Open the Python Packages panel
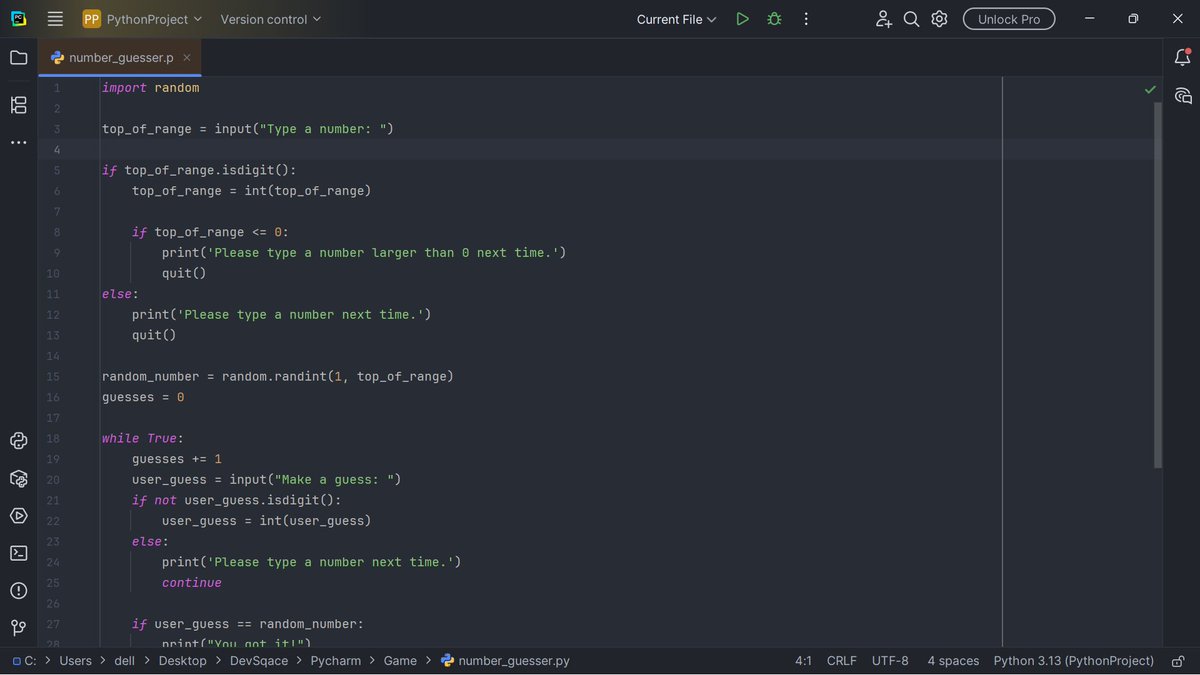This screenshot has width=1200, height=675. [x=18, y=478]
